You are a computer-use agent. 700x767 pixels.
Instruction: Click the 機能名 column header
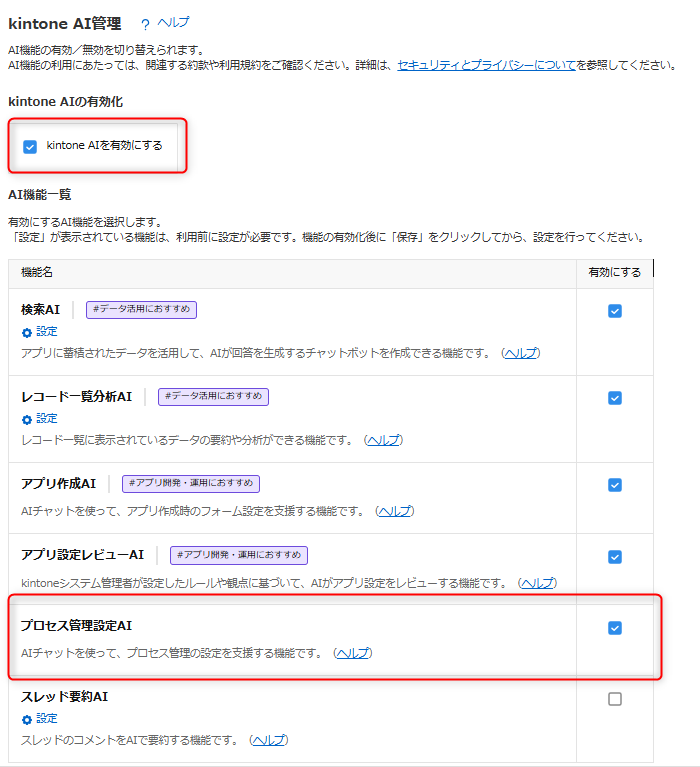click(37, 272)
